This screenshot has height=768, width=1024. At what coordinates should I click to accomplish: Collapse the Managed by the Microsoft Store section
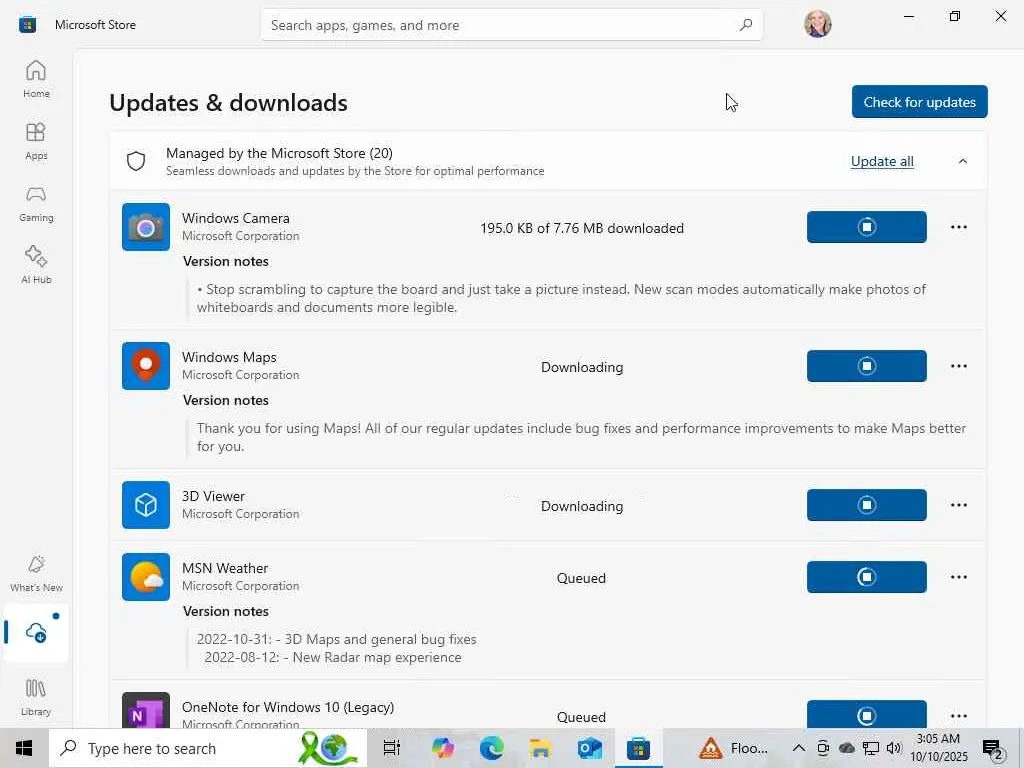coord(963,161)
